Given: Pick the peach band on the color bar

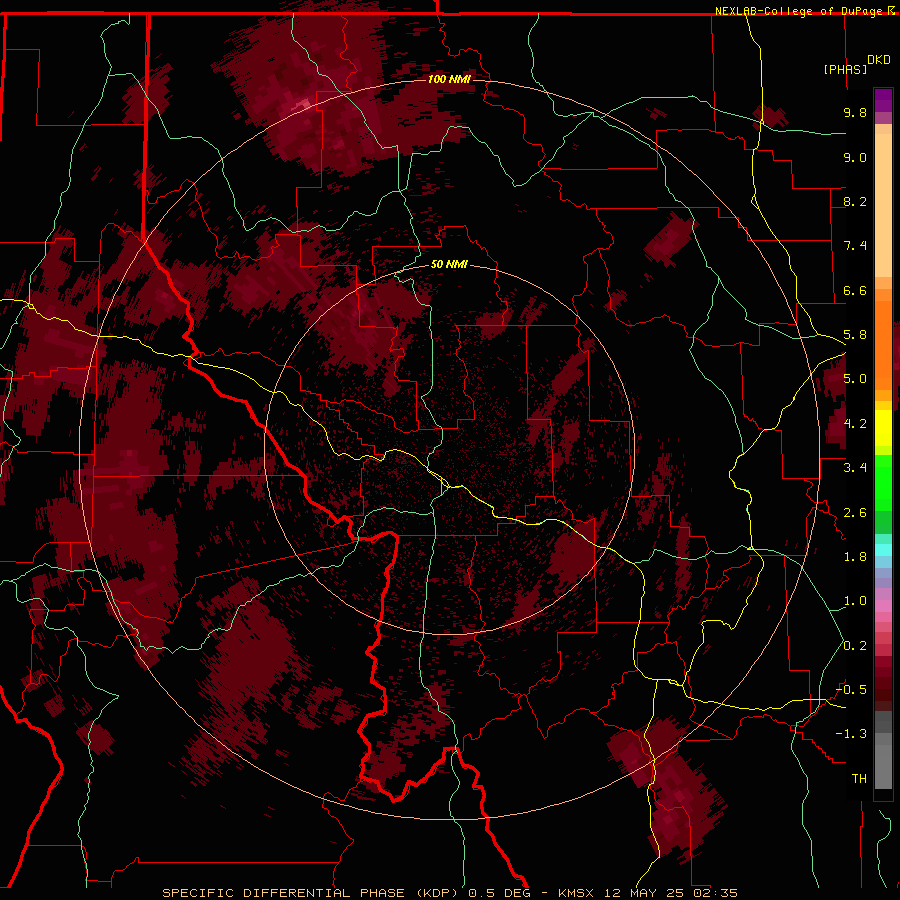Looking at the screenshot, I should click(883, 201).
